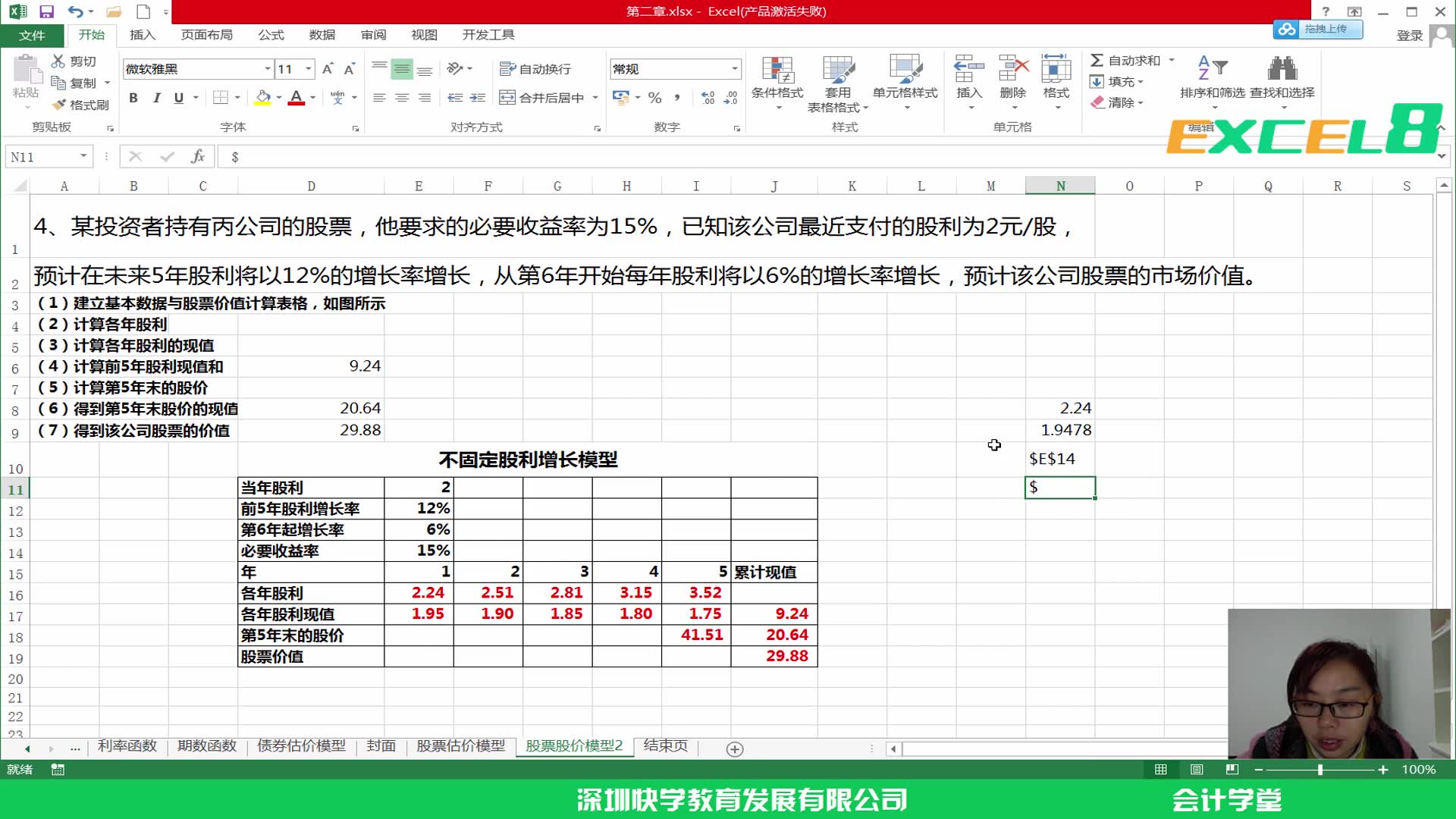The height and width of the screenshot is (819, 1456).
Task: Select the 格式刷 (Format Painter) tool
Action: 82,105
